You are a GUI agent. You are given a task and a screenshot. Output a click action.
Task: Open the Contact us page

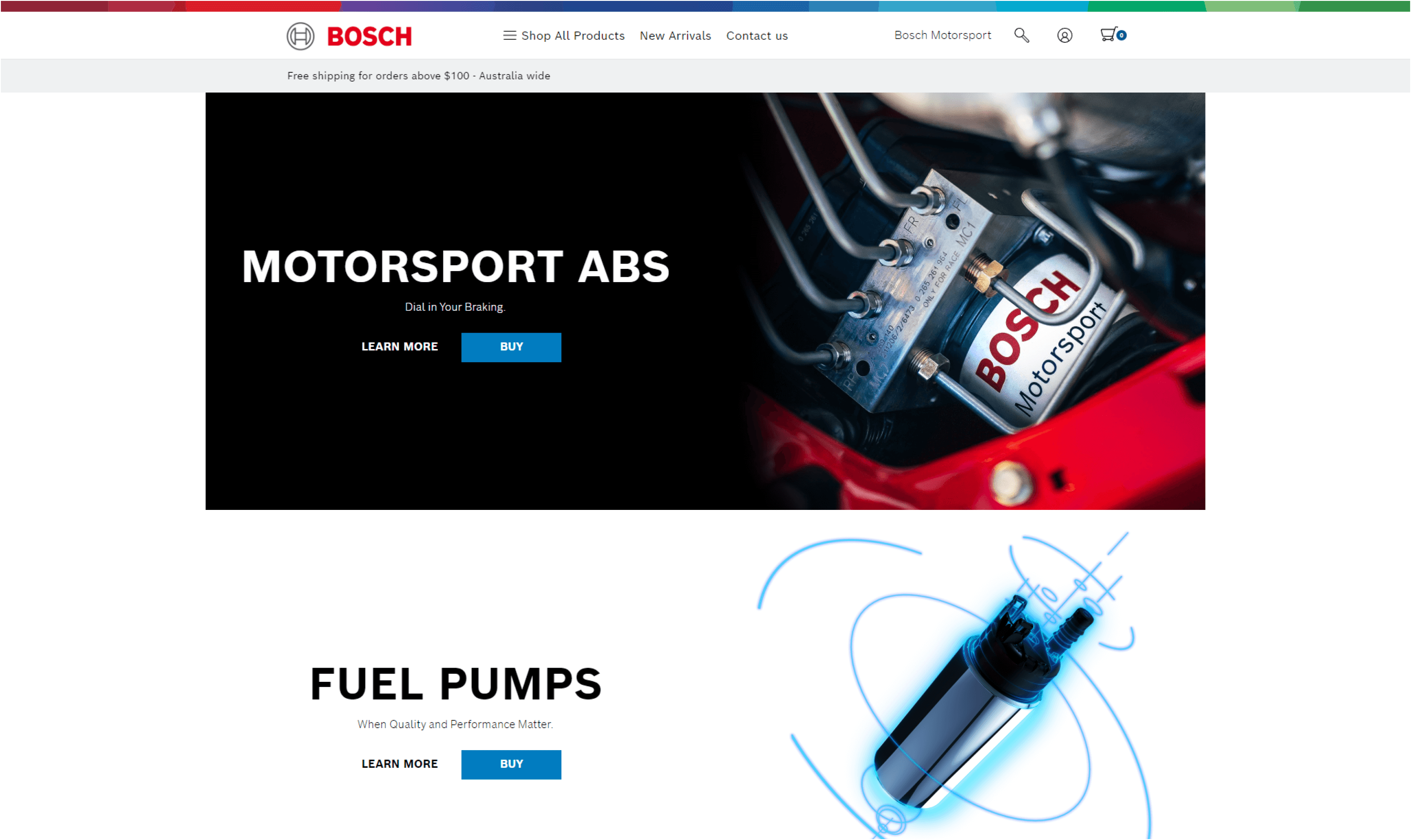757,36
